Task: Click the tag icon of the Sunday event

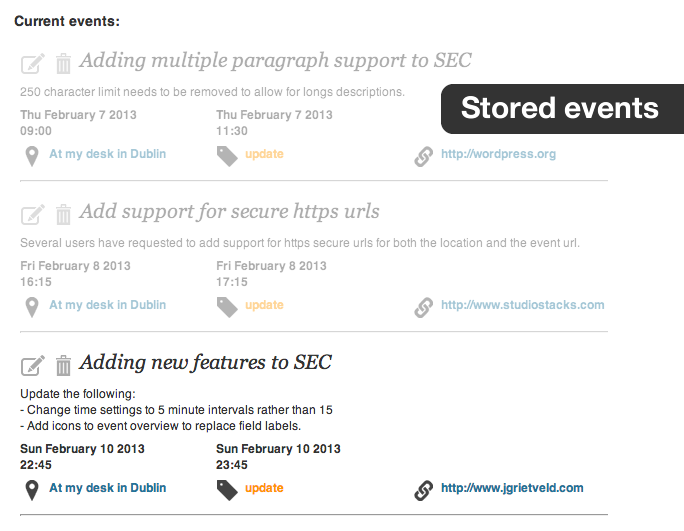Action: [227, 490]
